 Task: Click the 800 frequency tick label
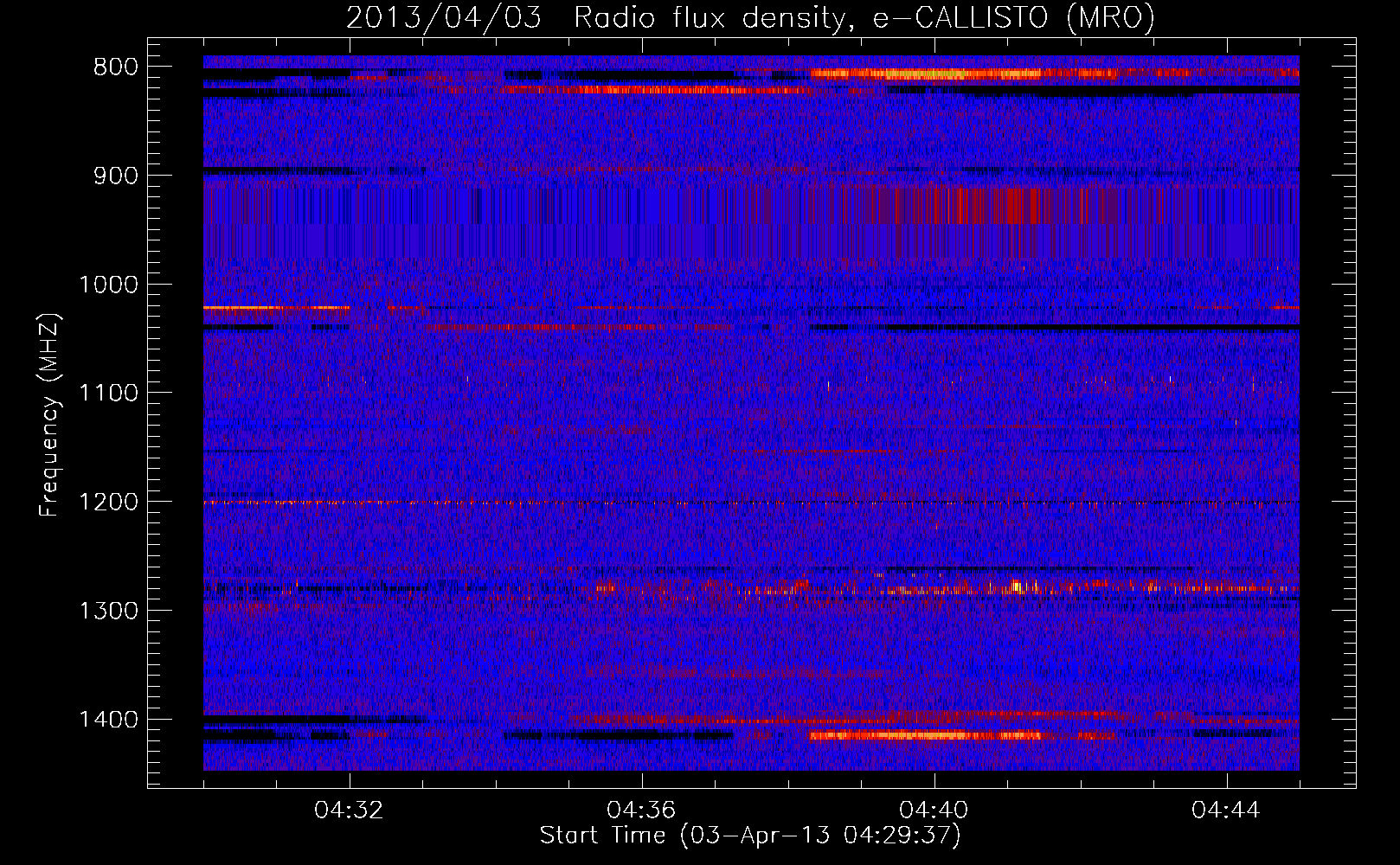[x=115, y=67]
